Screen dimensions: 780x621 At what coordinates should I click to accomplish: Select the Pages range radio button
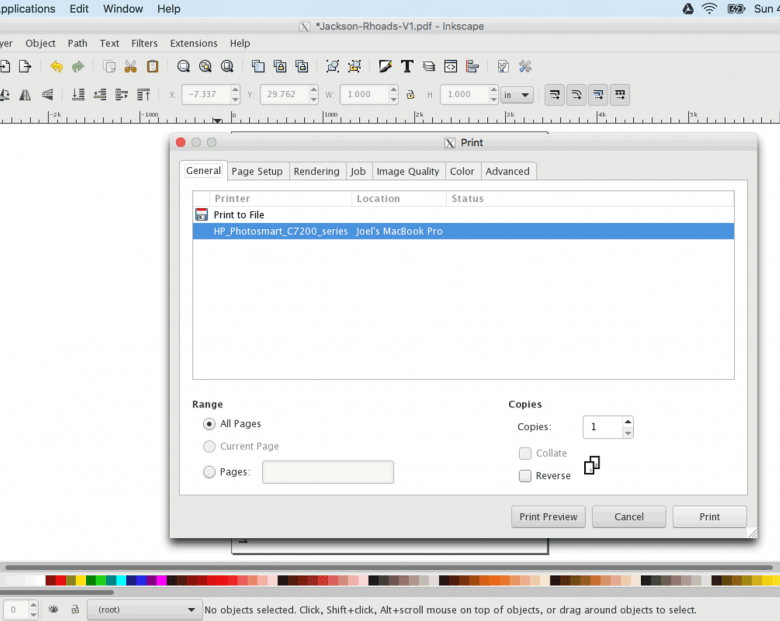[209, 472]
